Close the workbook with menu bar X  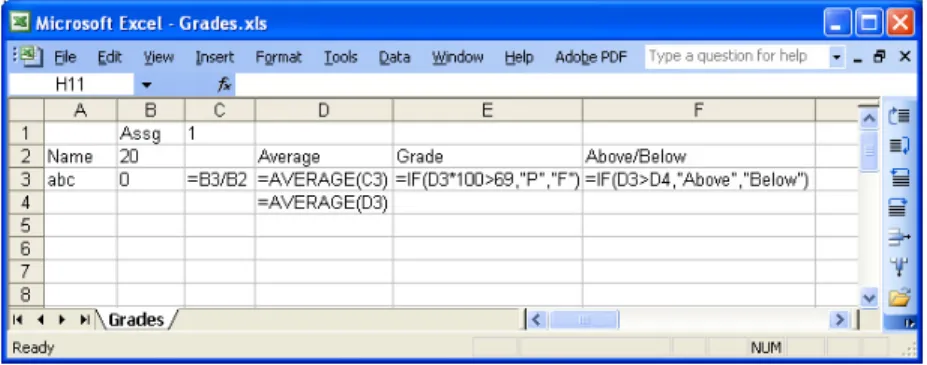coord(905,57)
